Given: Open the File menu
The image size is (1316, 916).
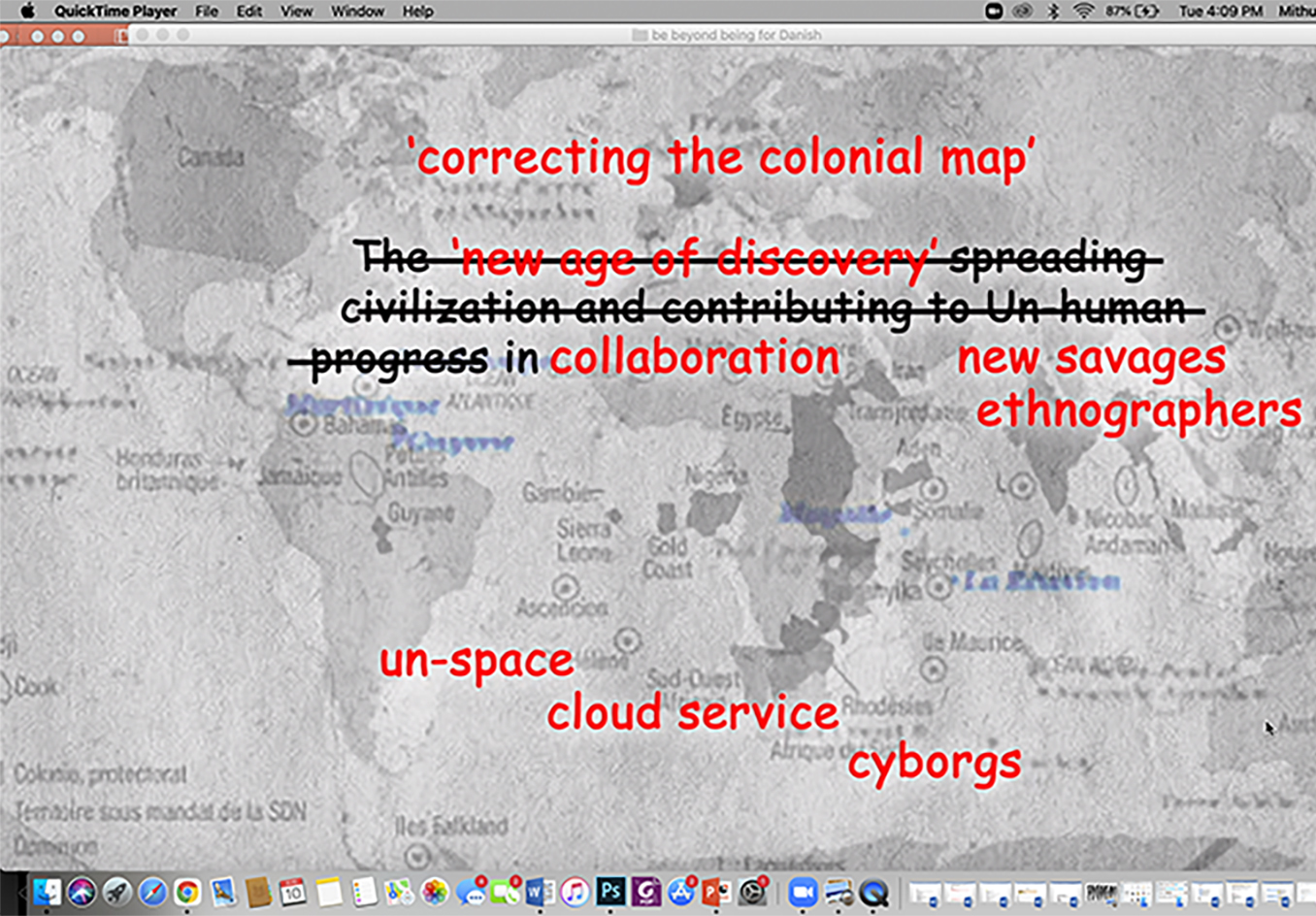Looking at the screenshot, I should (x=206, y=12).
